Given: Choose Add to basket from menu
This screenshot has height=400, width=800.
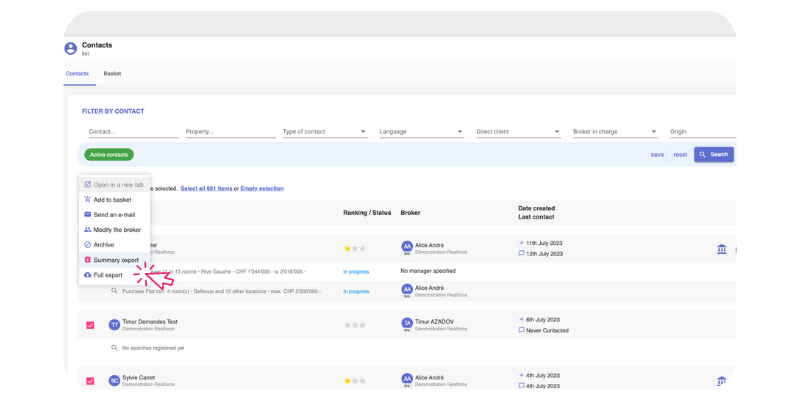Looking at the screenshot, I should 115,200.
